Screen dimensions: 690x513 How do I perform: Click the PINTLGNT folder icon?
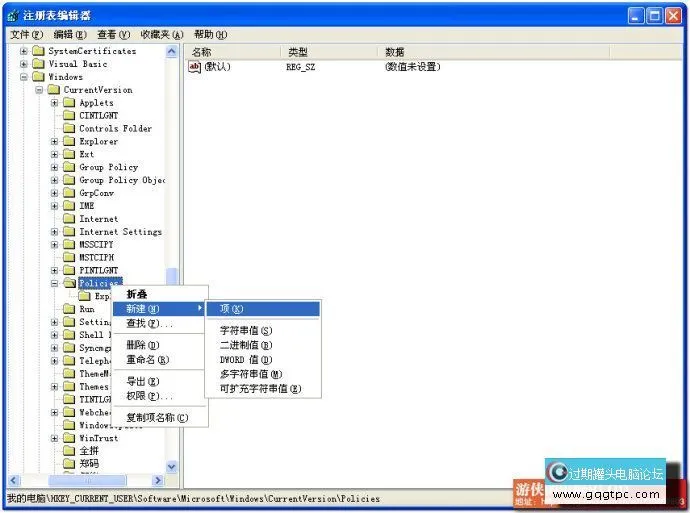(69, 270)
